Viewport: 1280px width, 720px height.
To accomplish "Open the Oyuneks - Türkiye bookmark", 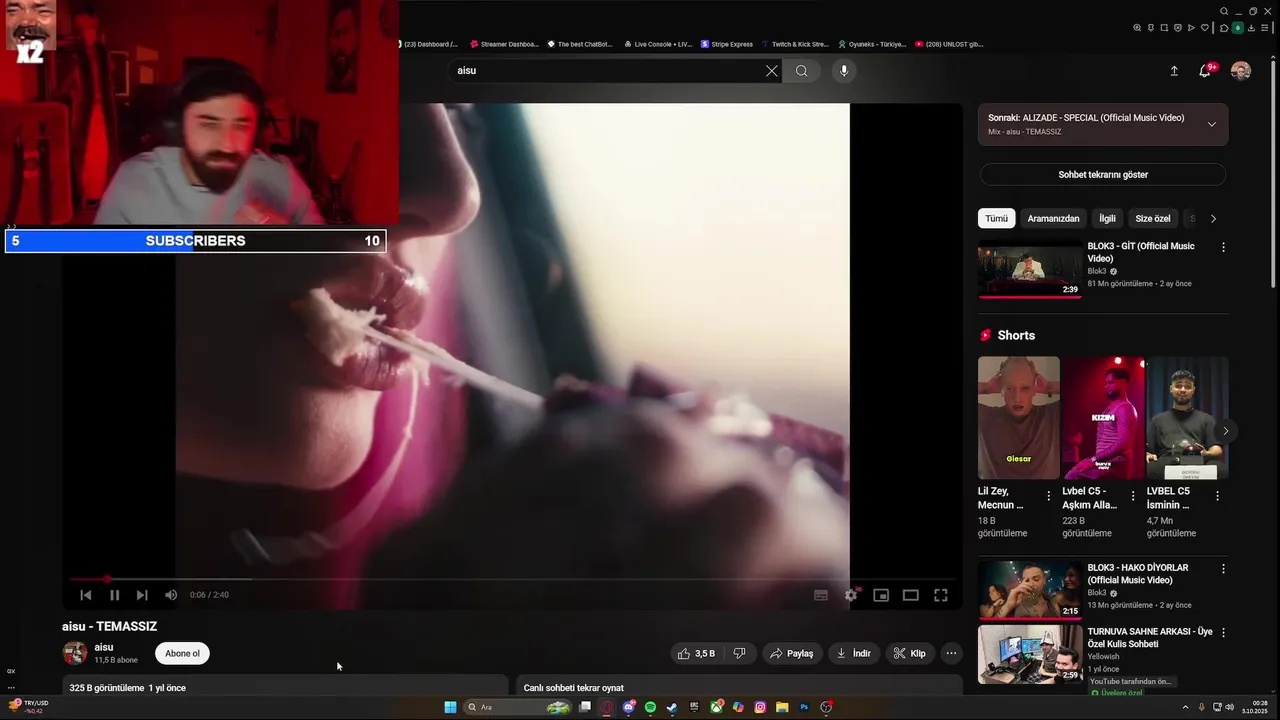I will pos(871,44).
